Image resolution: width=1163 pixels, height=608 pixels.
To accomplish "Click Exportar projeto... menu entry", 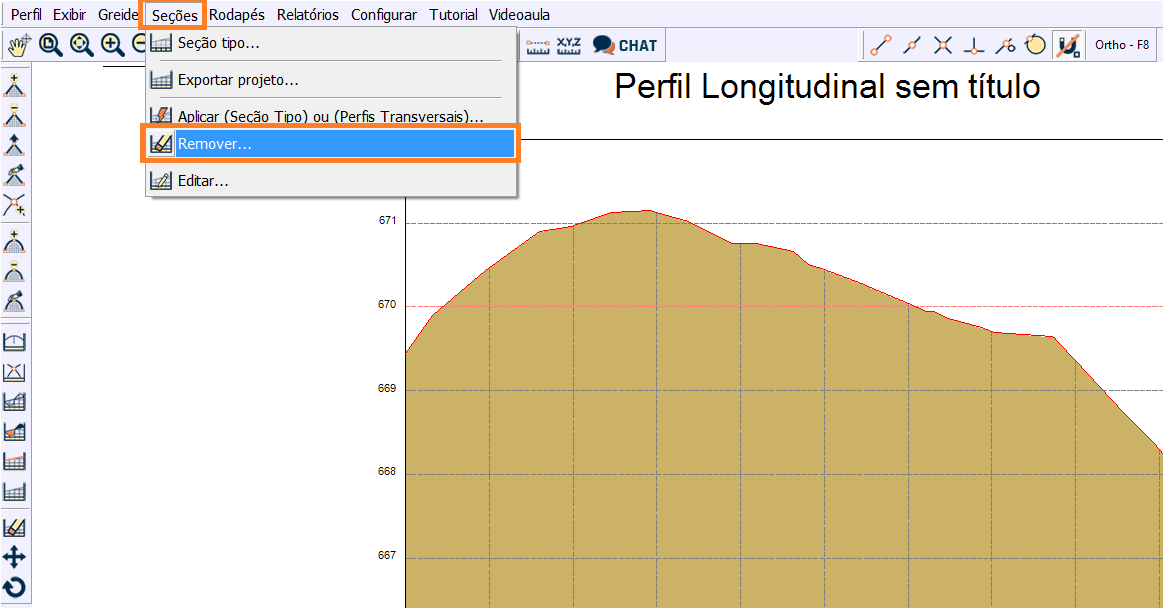I will point(238,80).
